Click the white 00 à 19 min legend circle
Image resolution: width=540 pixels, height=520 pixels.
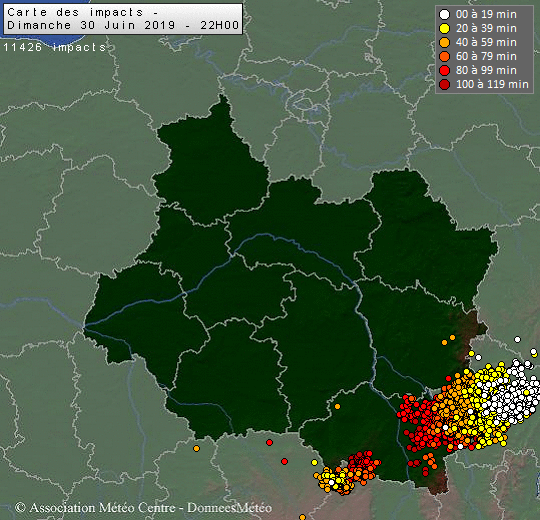click(445, 14)
